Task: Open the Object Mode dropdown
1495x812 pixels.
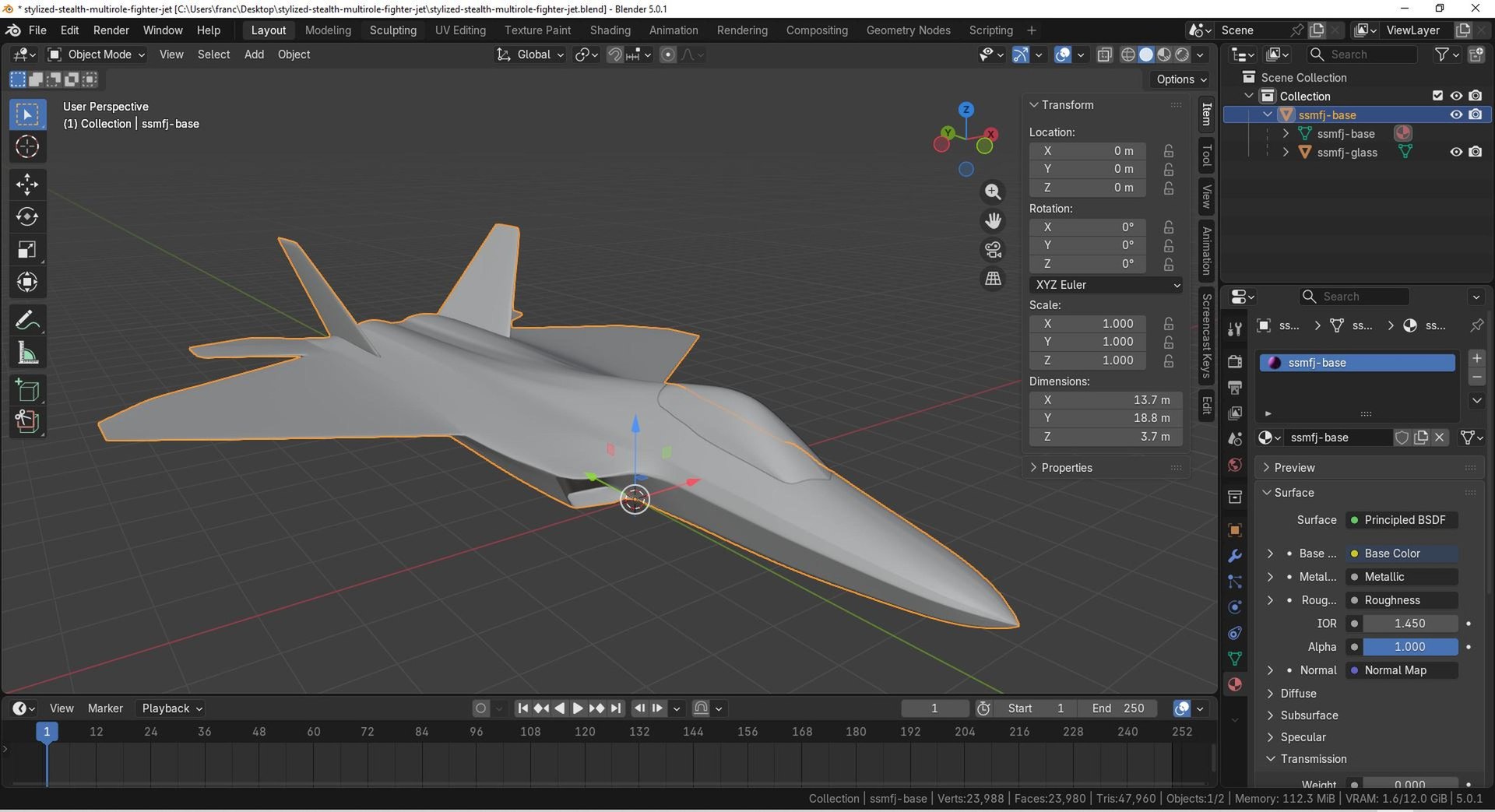Action: pos(97,54)
